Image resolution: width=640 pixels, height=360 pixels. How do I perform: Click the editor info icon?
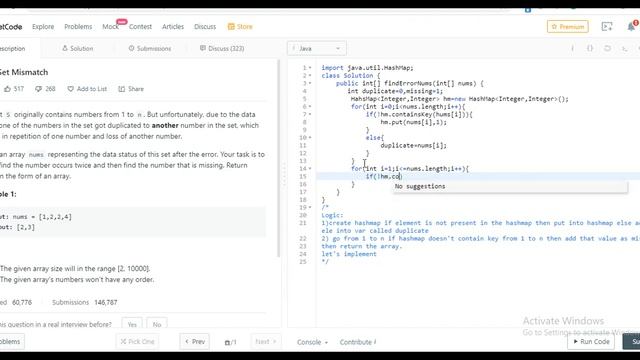tap(572, 48)
